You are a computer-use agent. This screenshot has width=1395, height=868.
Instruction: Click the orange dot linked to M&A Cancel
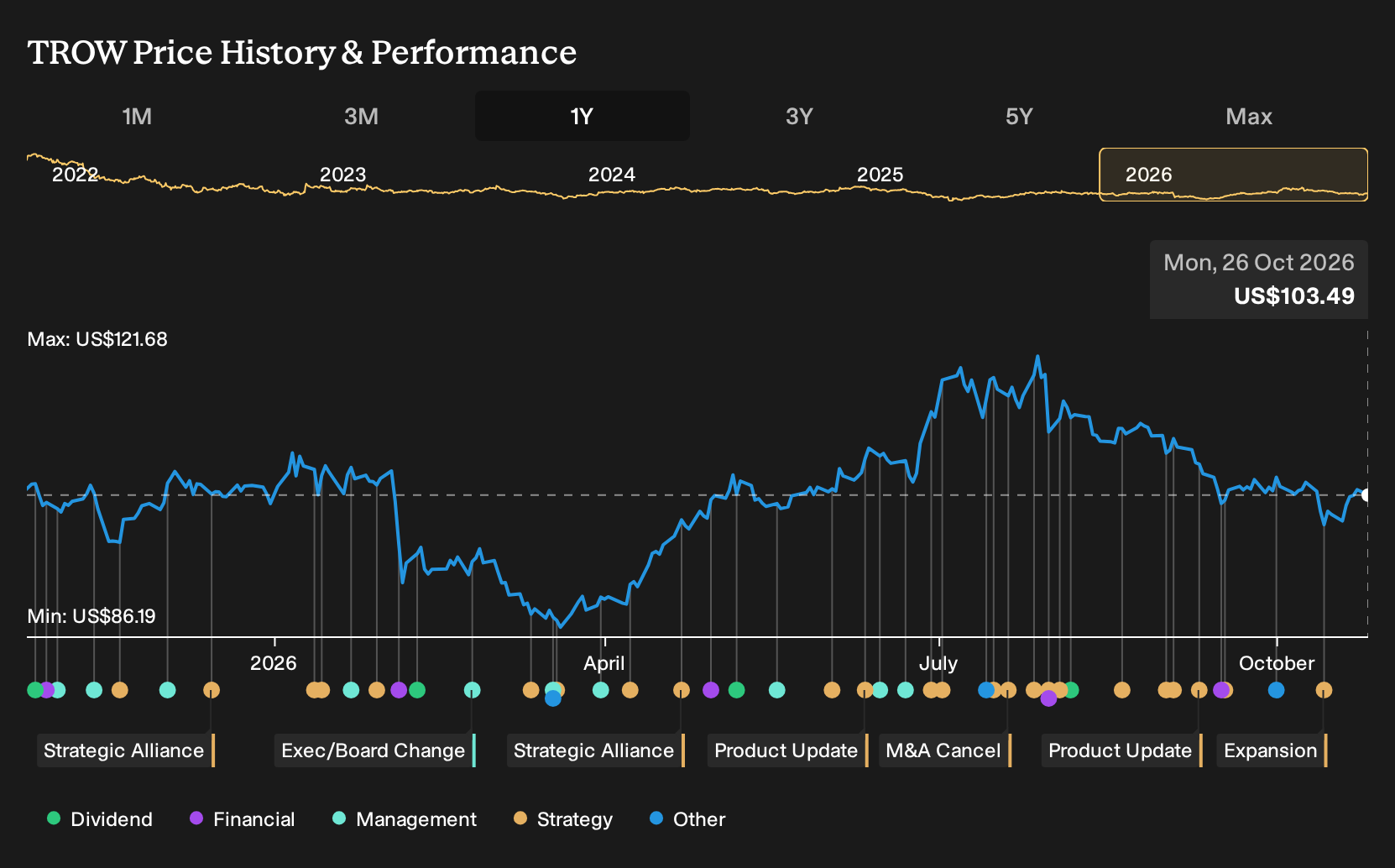[x=1008, y=690]
